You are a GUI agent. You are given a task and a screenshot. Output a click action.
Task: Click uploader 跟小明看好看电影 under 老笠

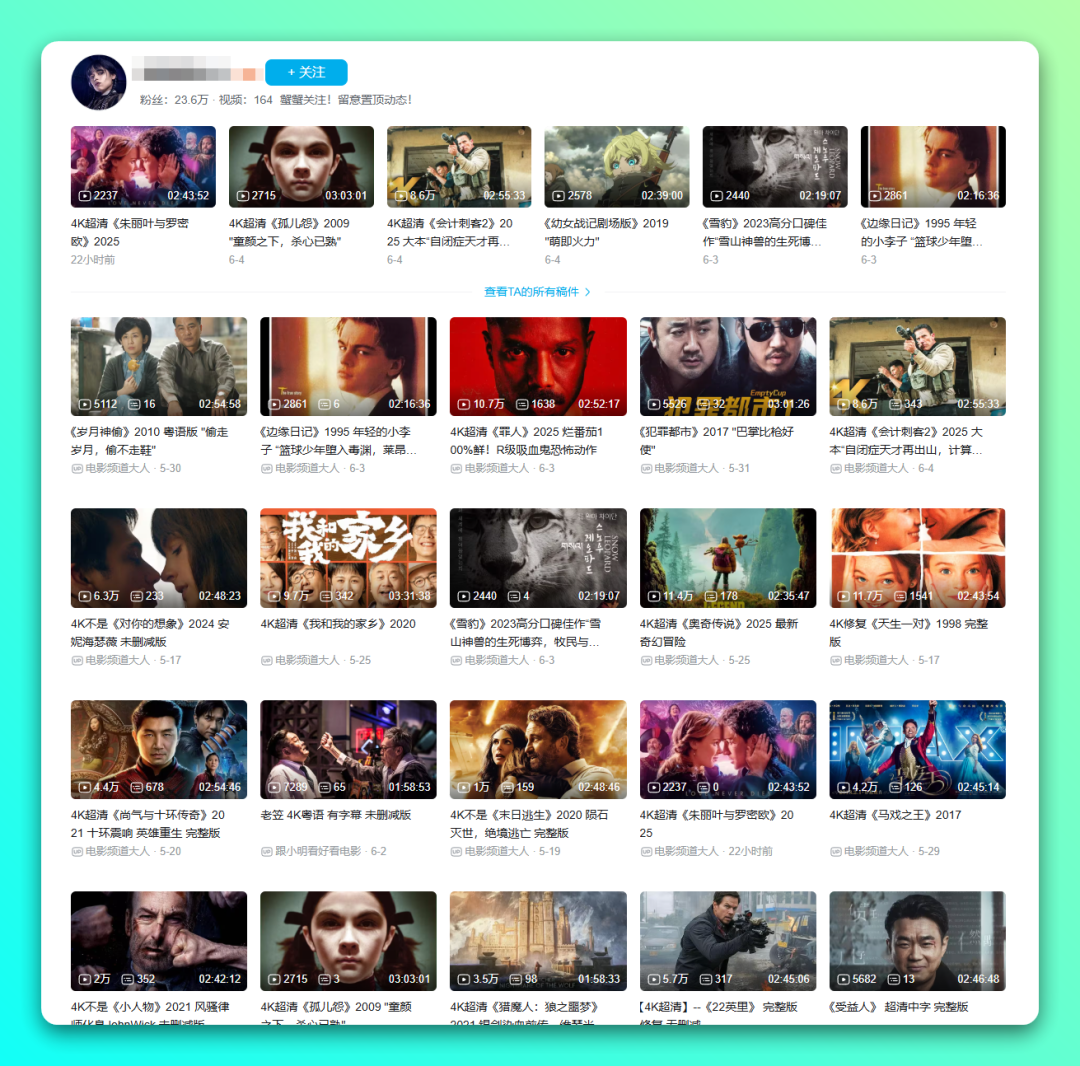tap(318, 851)
